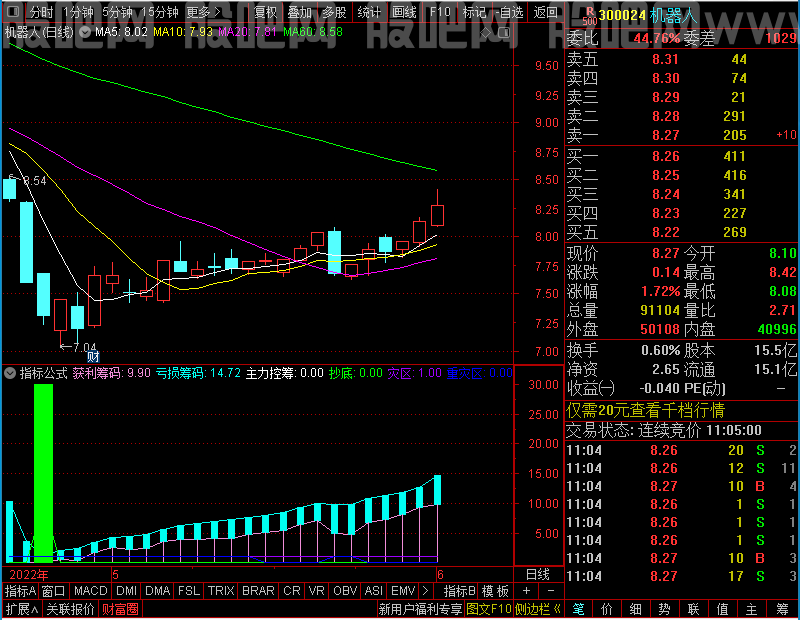This screenshot has width=800, height=620.
Task: Click the 统计 statistics button
Action: 369,12
